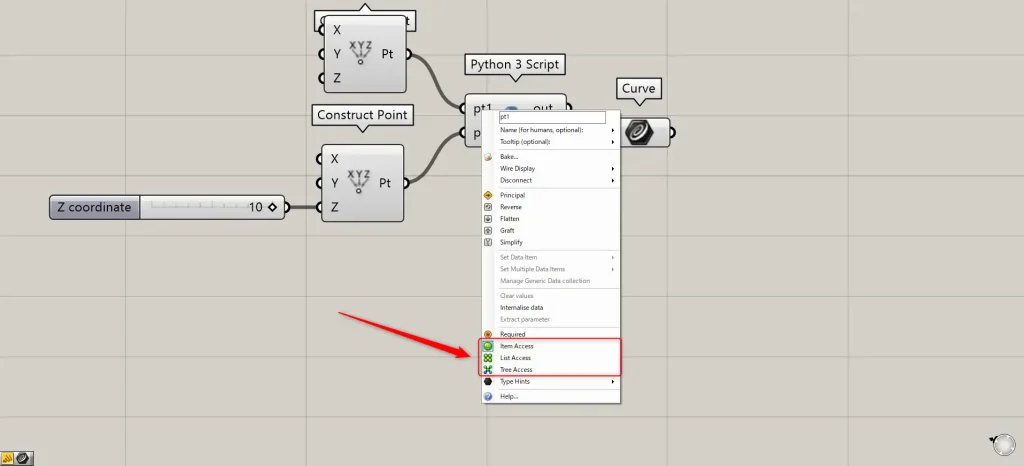Click the pt1 name text field
The image size is (1024, 466).
[x=551, y=117]
